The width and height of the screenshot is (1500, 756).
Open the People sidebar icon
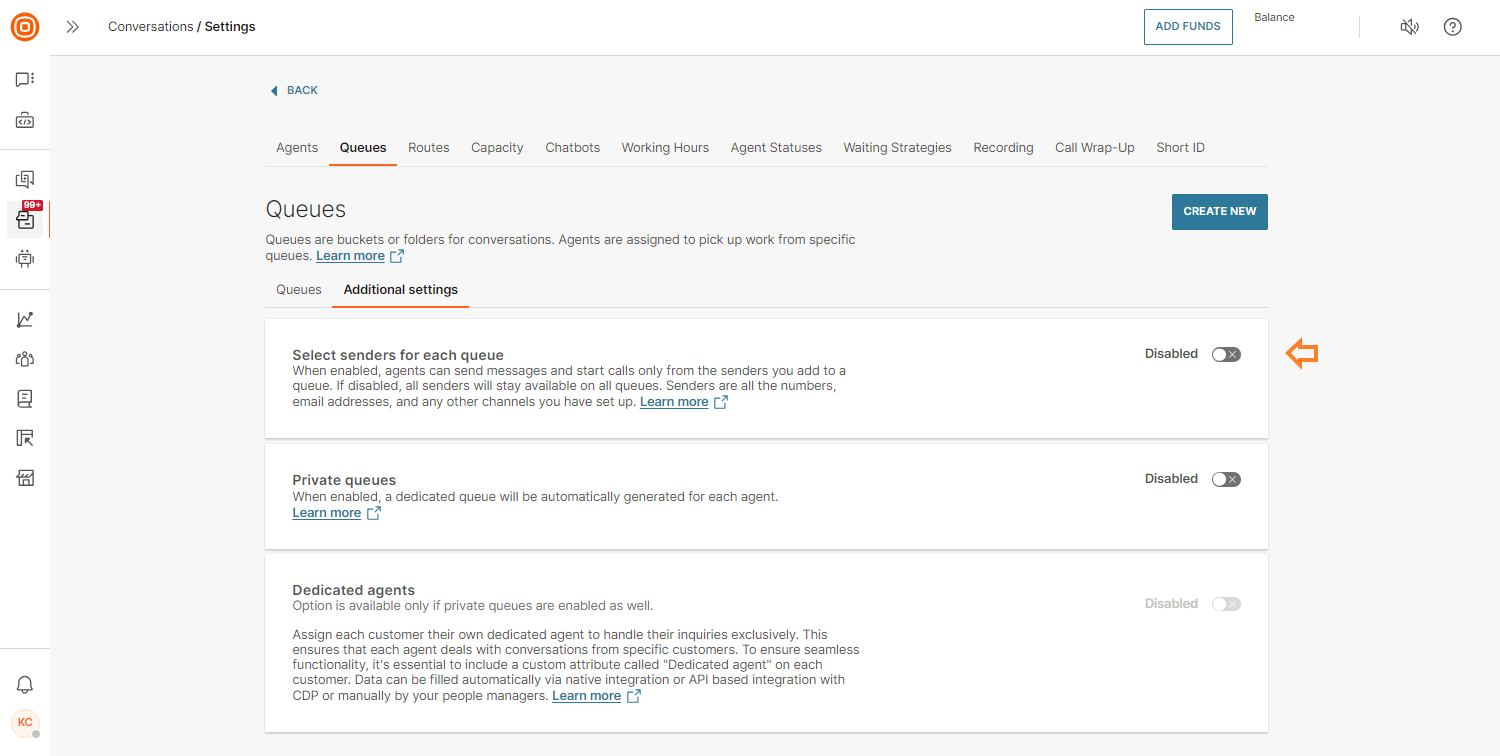point(25,359)
